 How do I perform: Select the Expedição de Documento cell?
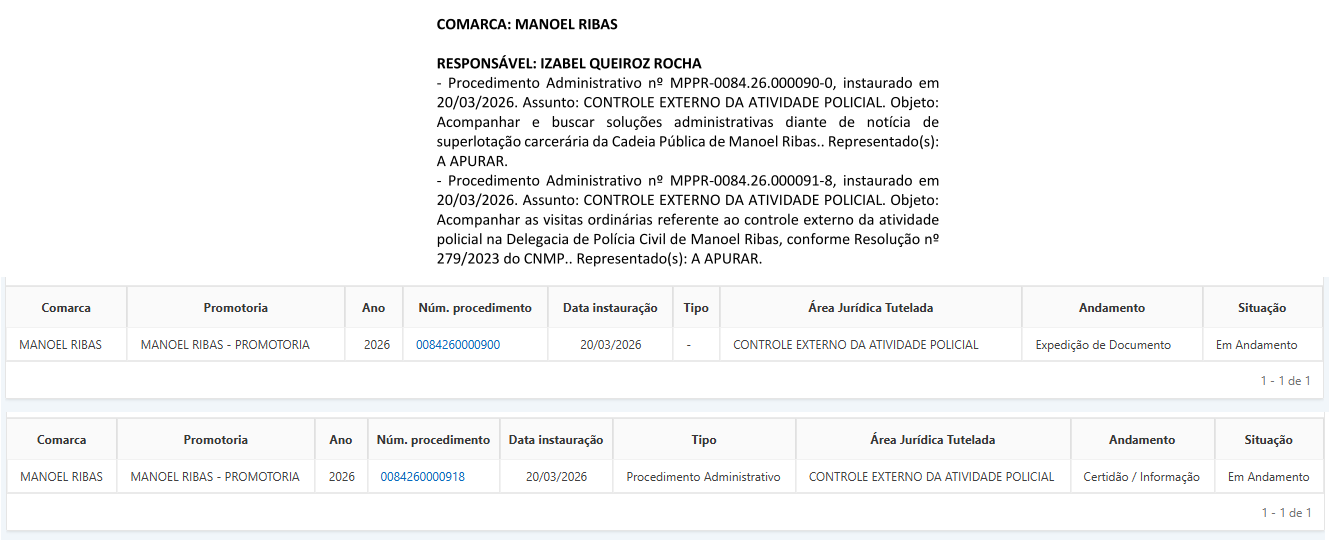[x=1103, y=345]
